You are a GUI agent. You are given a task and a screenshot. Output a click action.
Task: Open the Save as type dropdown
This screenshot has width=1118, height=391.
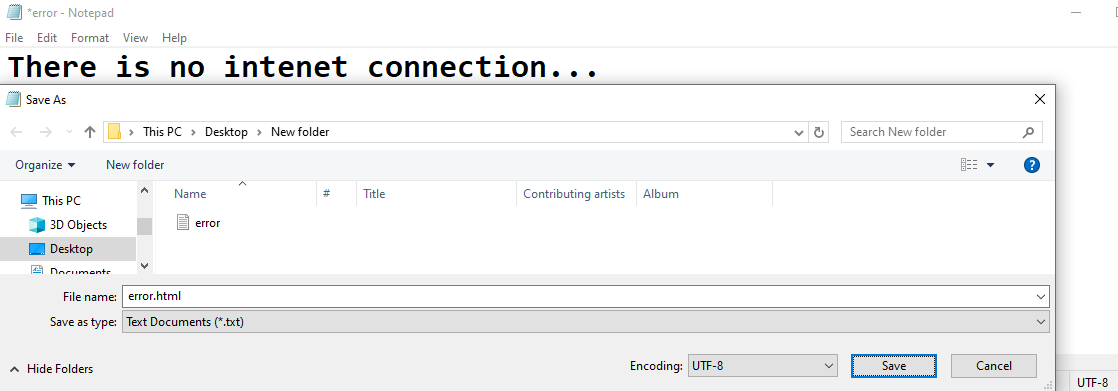585,322
